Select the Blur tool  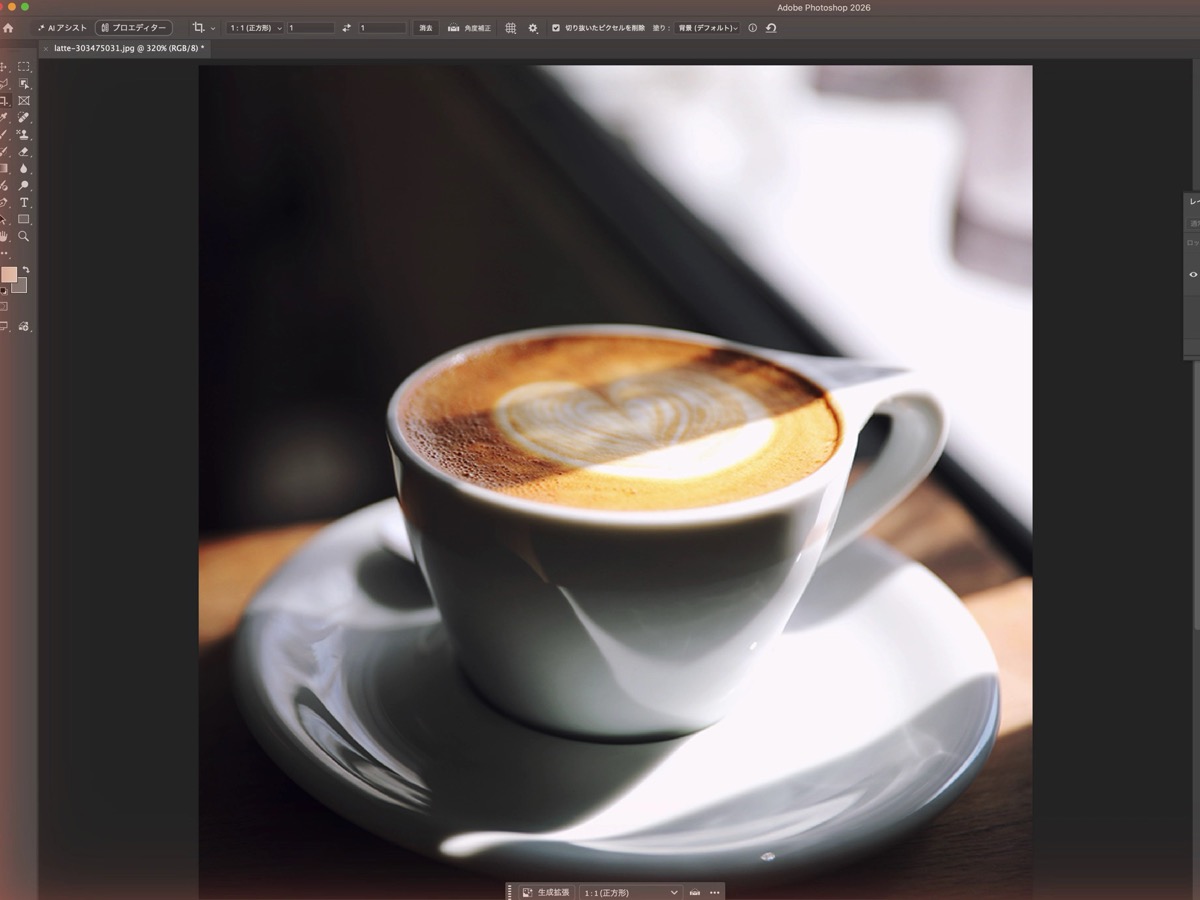pyautogui.click(x=24, y=168)
